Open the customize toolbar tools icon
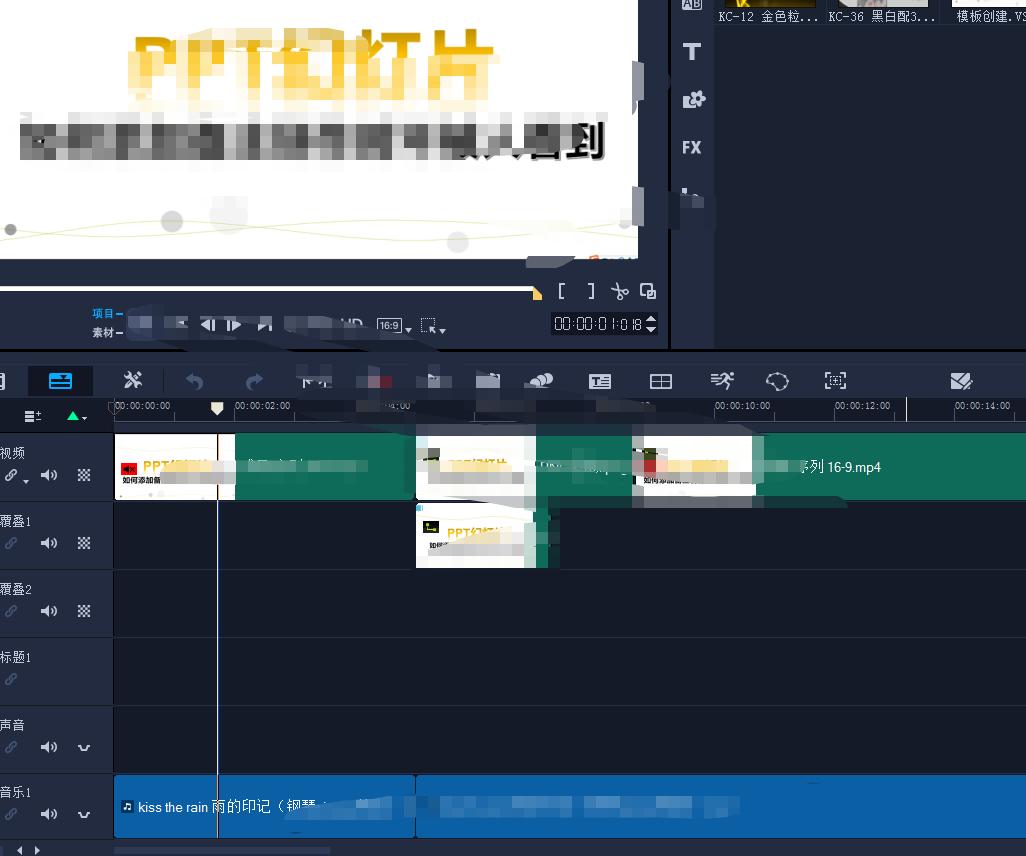The height and width of the screenshot is (856, 1026). (133, 381)
